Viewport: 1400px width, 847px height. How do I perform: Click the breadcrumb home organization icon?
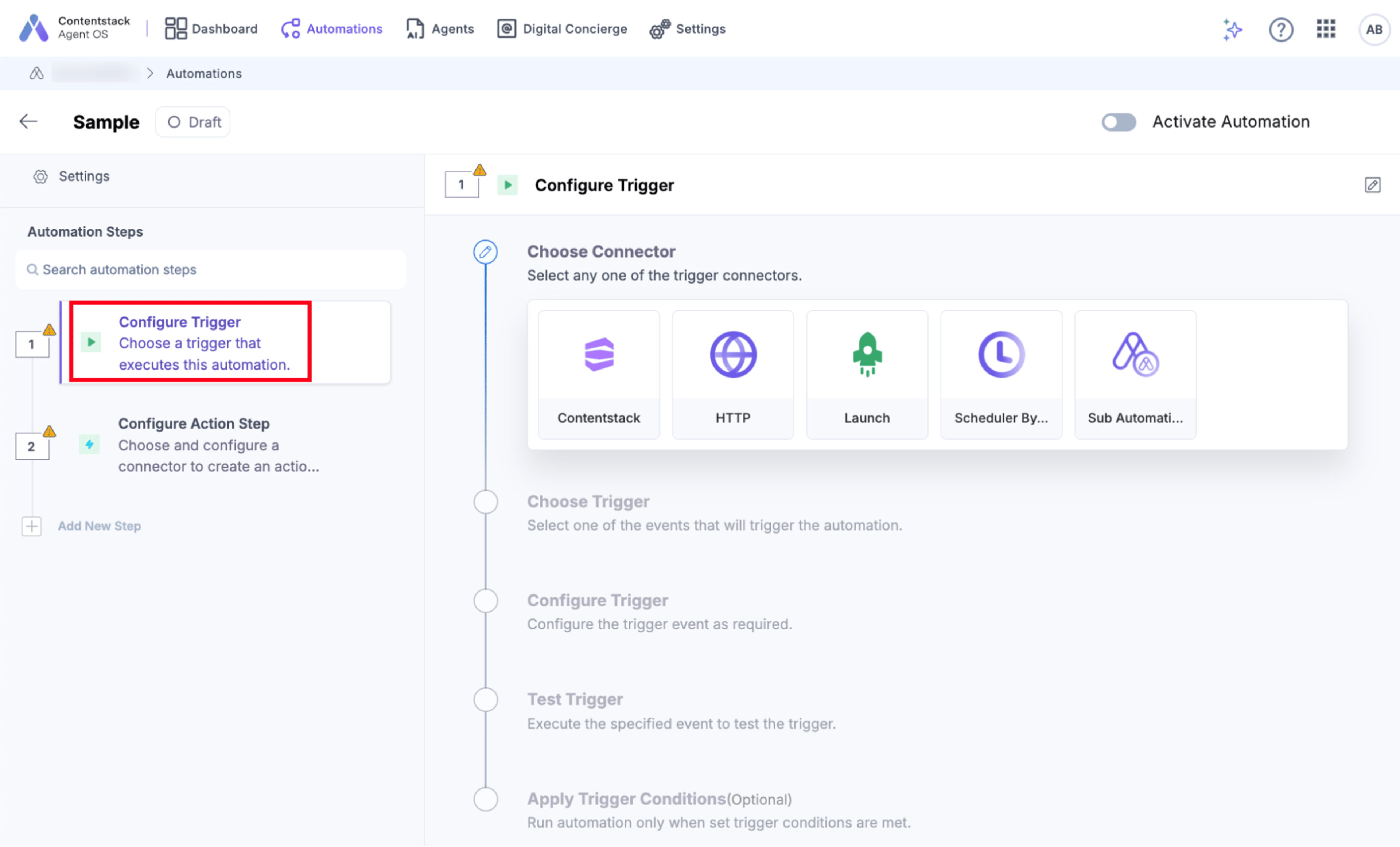(36, 73)
